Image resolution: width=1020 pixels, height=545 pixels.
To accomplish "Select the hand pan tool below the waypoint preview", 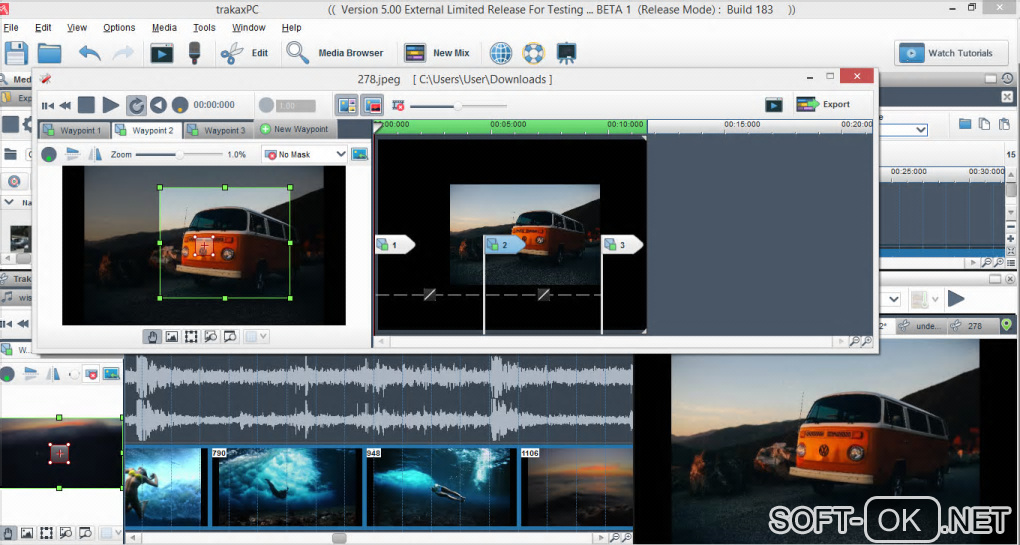I will [153, 337].
